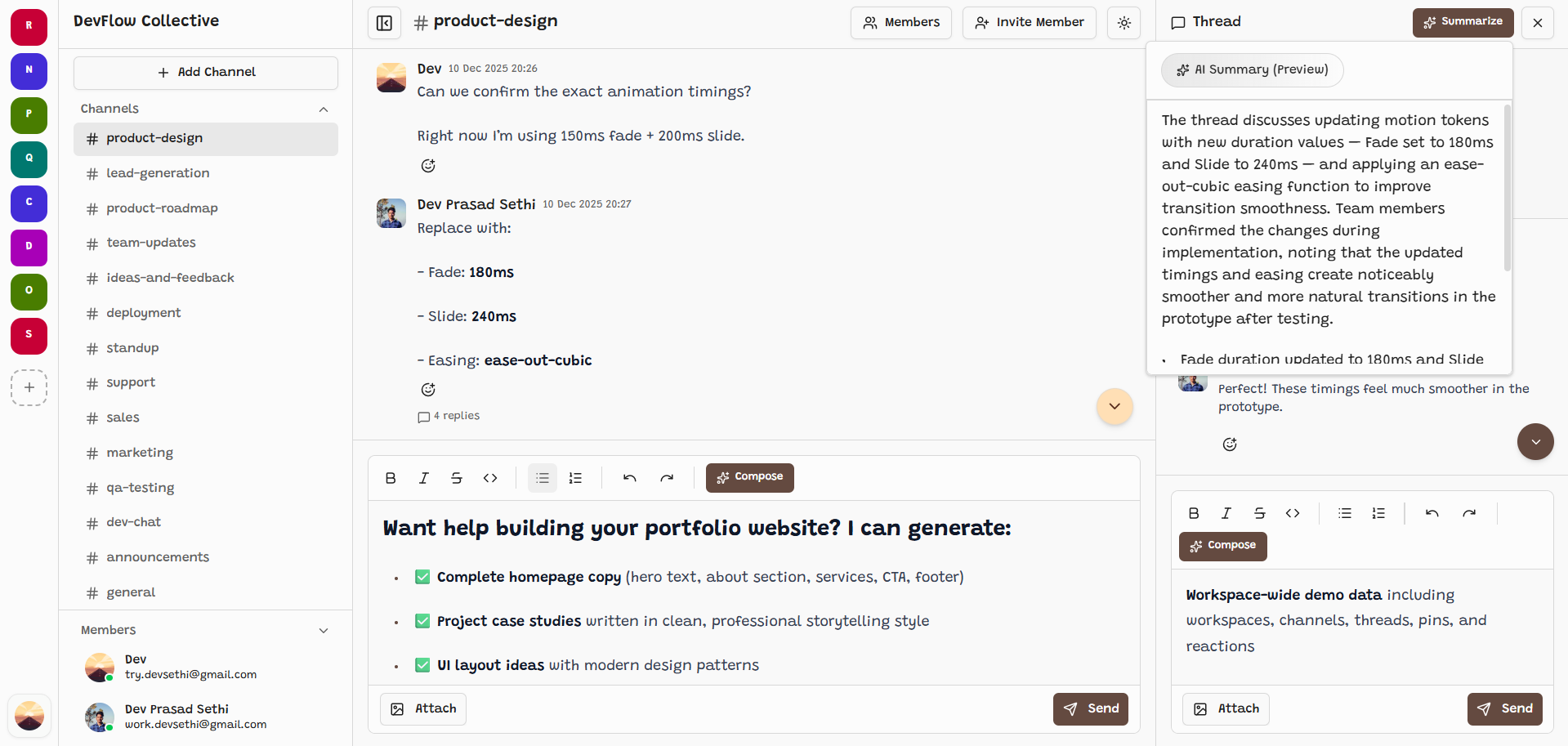
Task: Toggle the UI layout ideas checkbox
Action: point(422,665)
